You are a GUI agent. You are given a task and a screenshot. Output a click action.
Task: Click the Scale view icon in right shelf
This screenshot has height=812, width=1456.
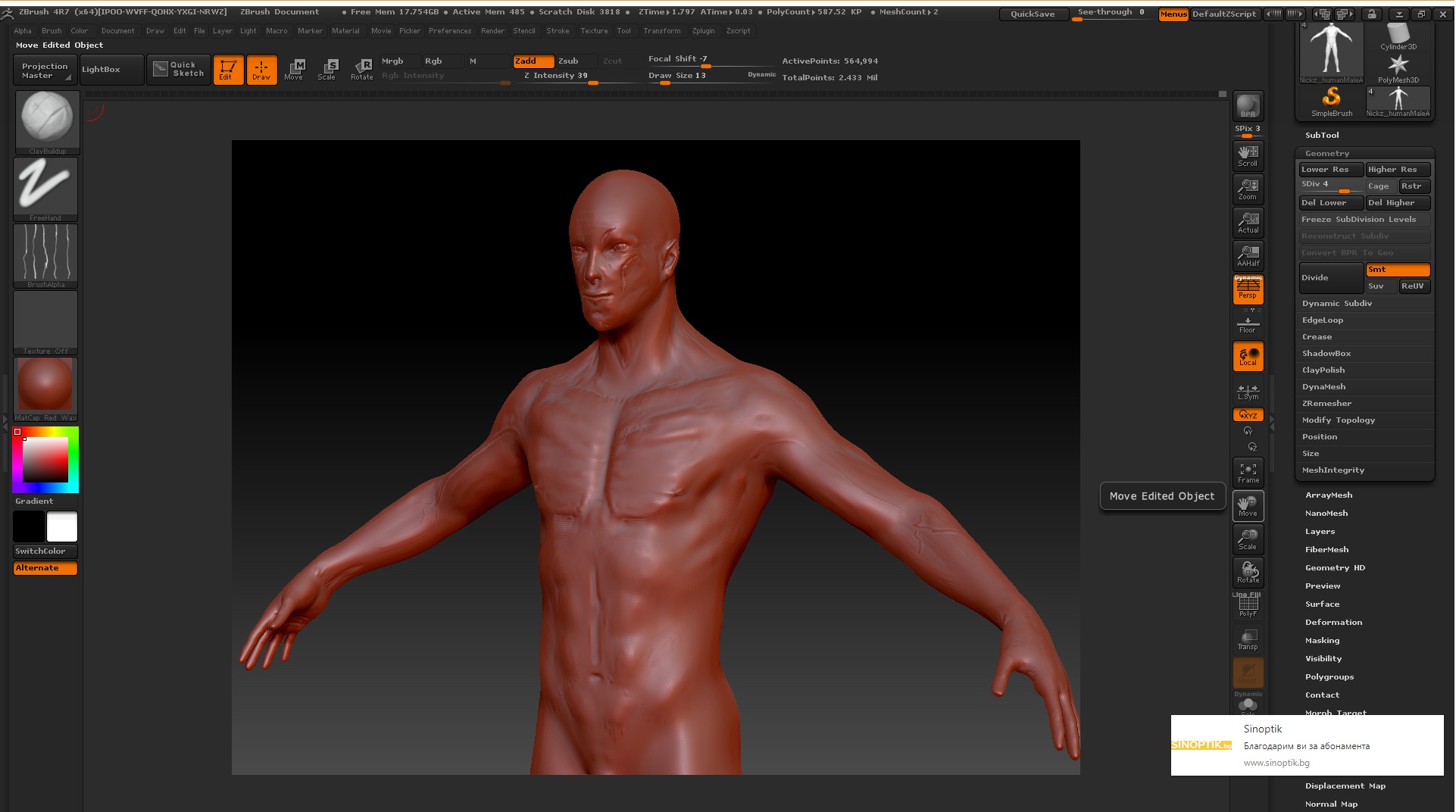pyautogui.click(x=1248, y=539)
